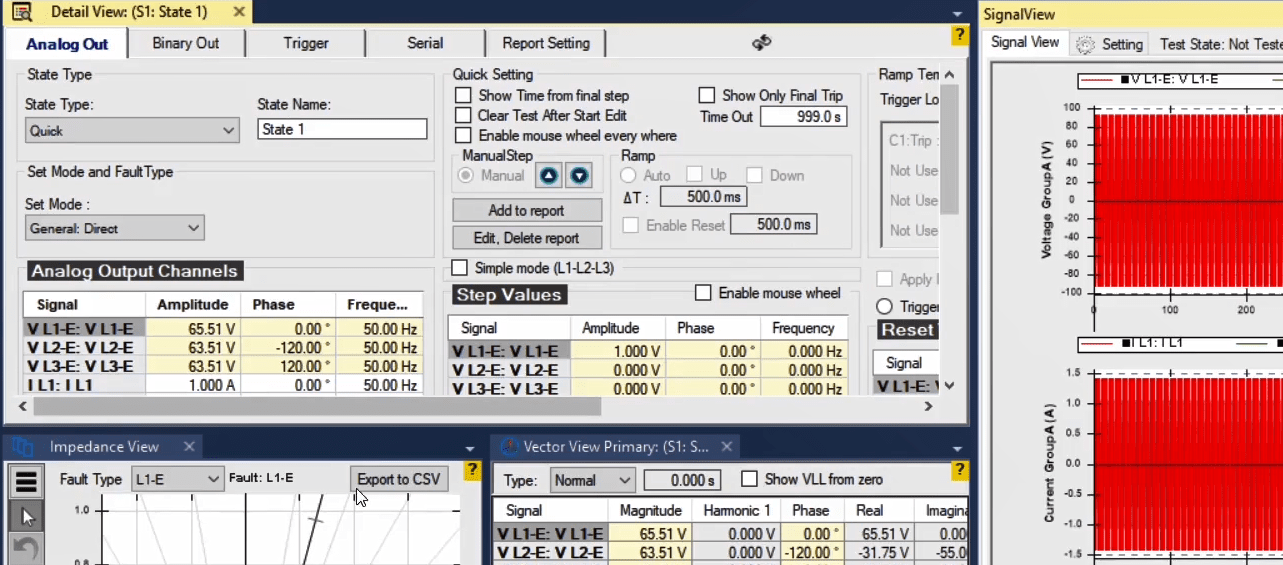Open the Trigger tab
1283x565 pixels.
[305, 43]
